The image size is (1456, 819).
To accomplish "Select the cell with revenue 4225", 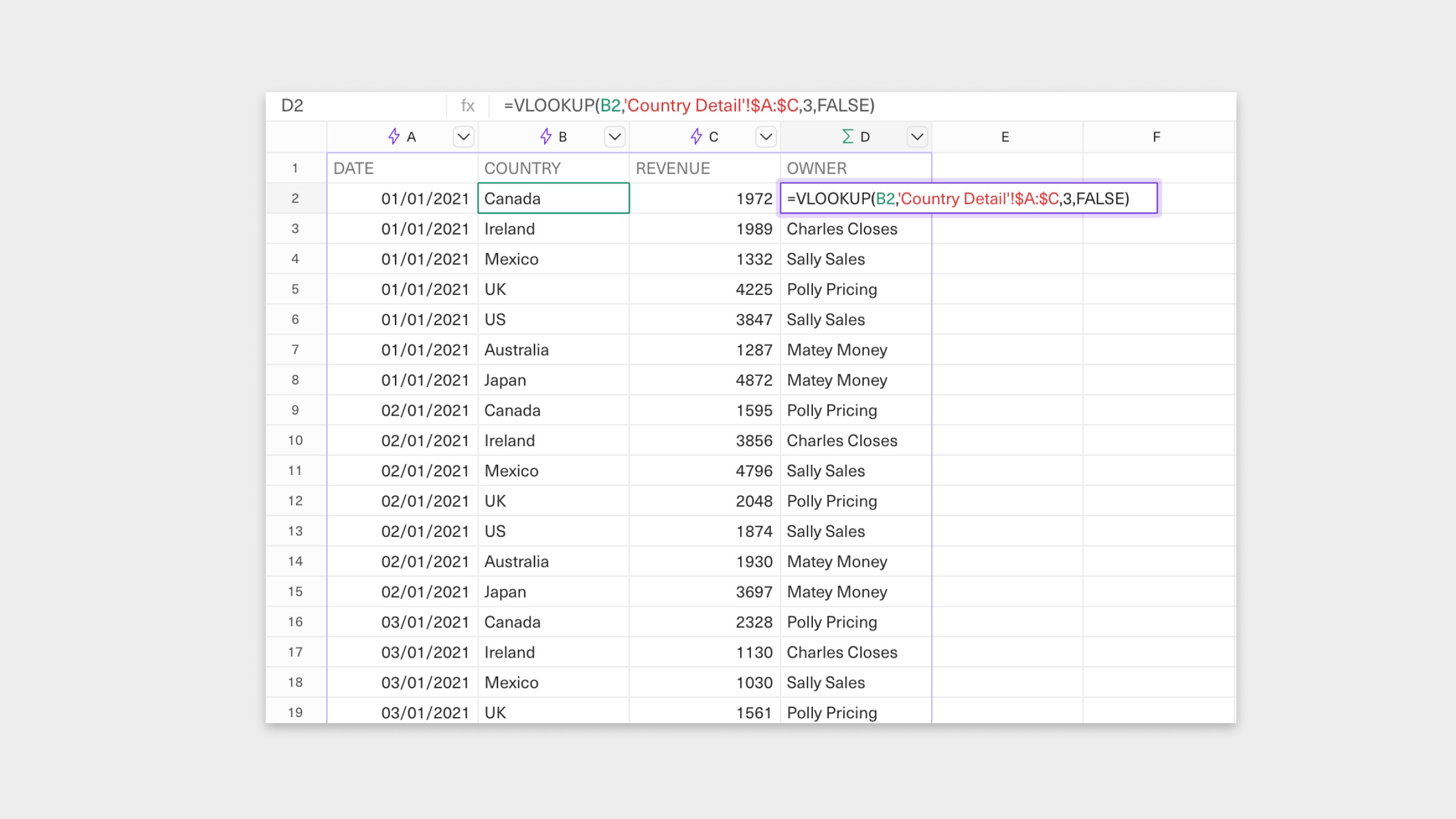I will pos(705,289).
